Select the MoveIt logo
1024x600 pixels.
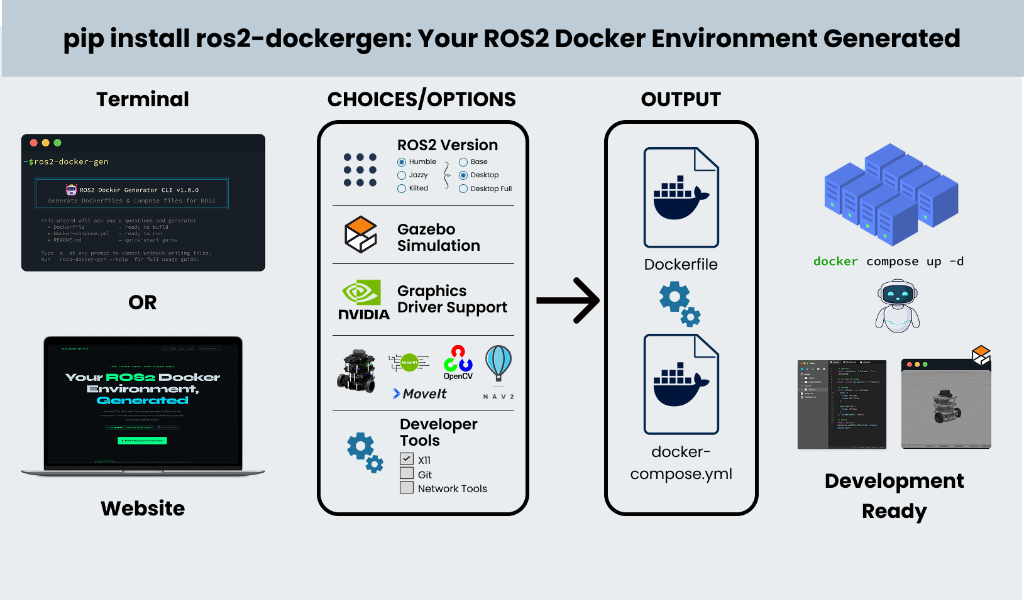(419, 393)
